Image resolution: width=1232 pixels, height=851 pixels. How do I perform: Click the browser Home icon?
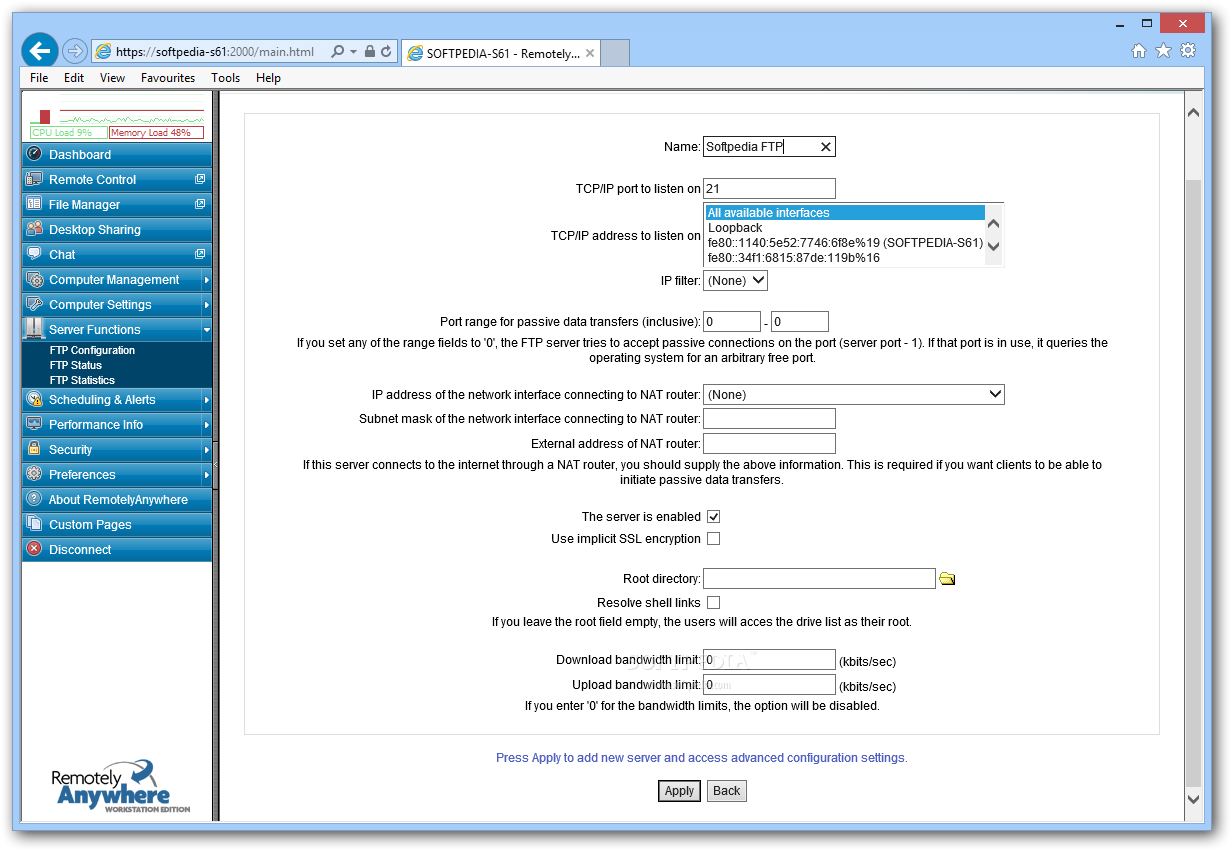tap(1139, 51)
